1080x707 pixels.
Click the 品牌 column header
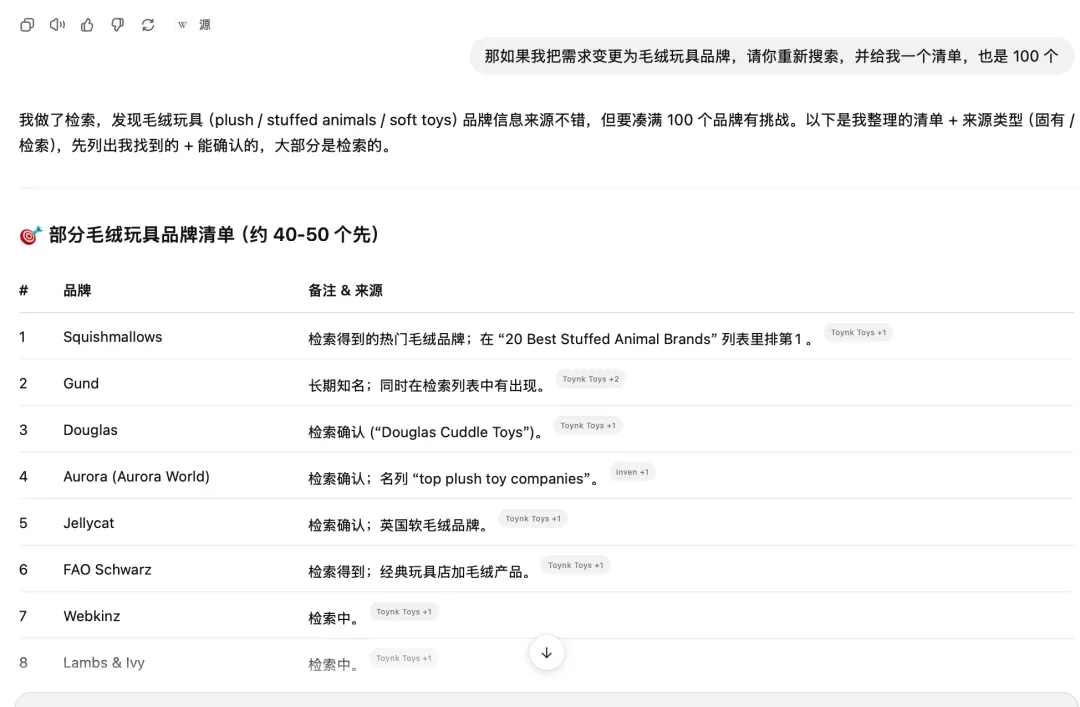(77, 290)
